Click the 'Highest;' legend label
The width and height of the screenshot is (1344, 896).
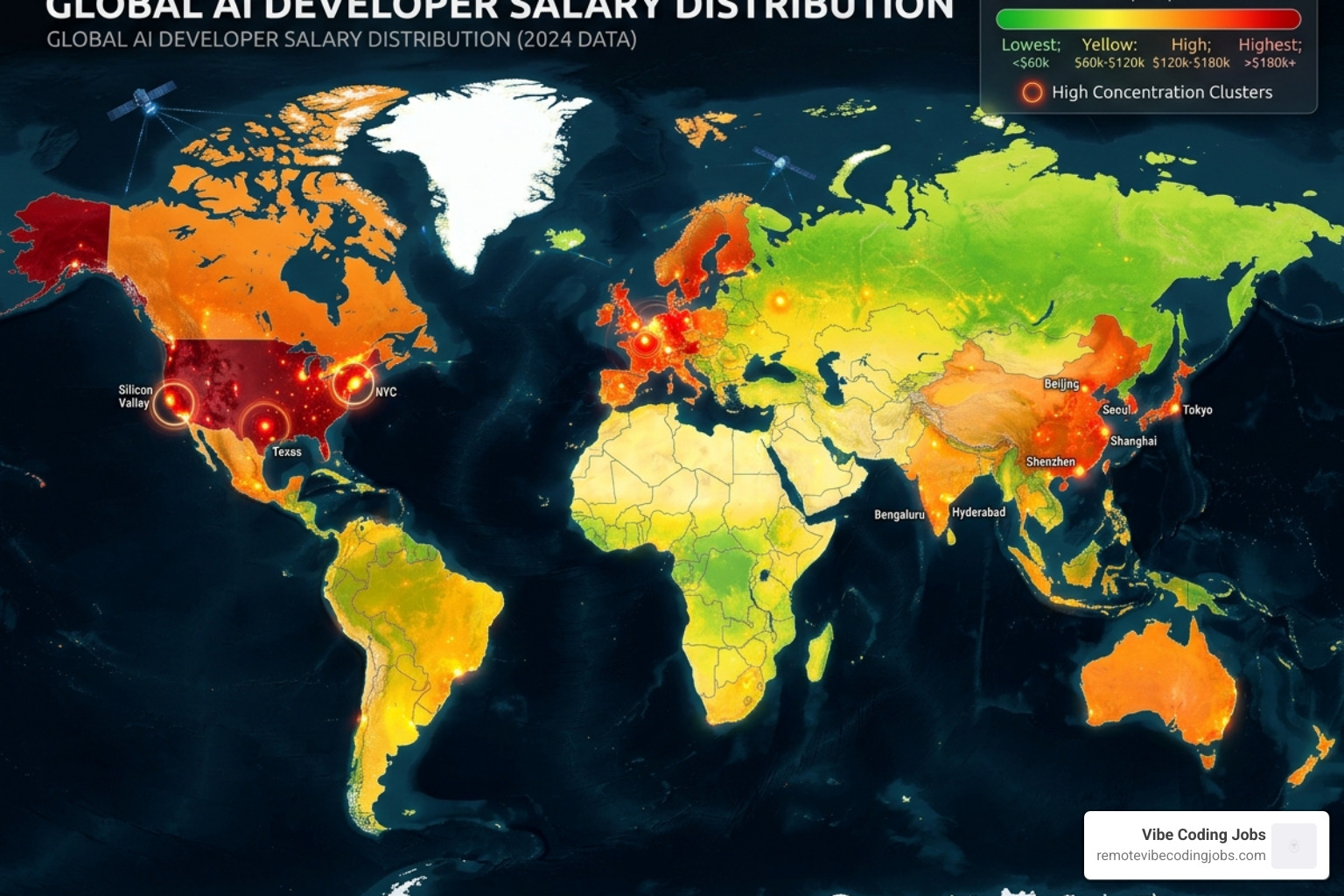pyautogui.click(x=1270, y=45)
